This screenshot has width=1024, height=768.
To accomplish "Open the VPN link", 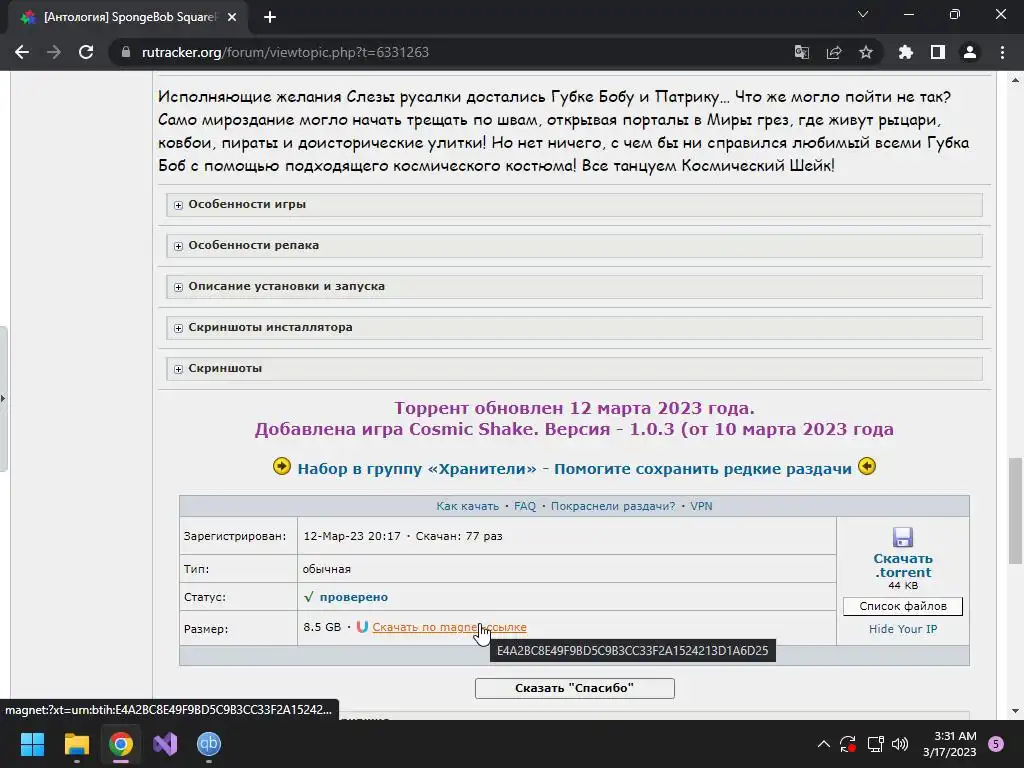I will 701,506.
